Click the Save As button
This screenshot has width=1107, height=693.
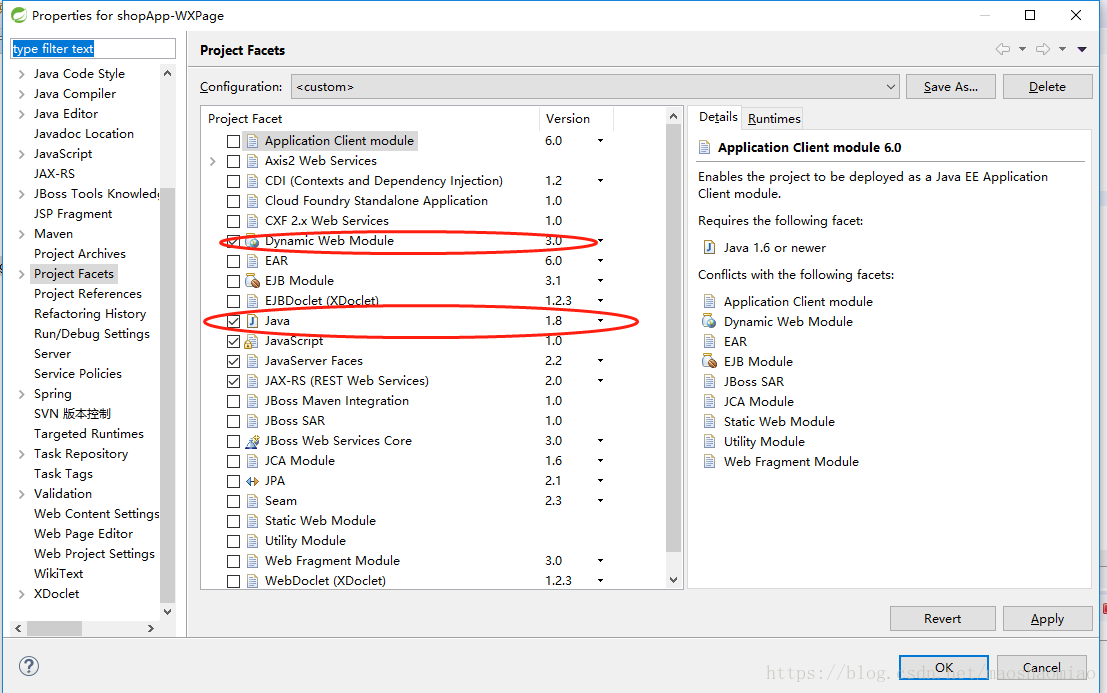pyautogui.click(x=950, y=87)
